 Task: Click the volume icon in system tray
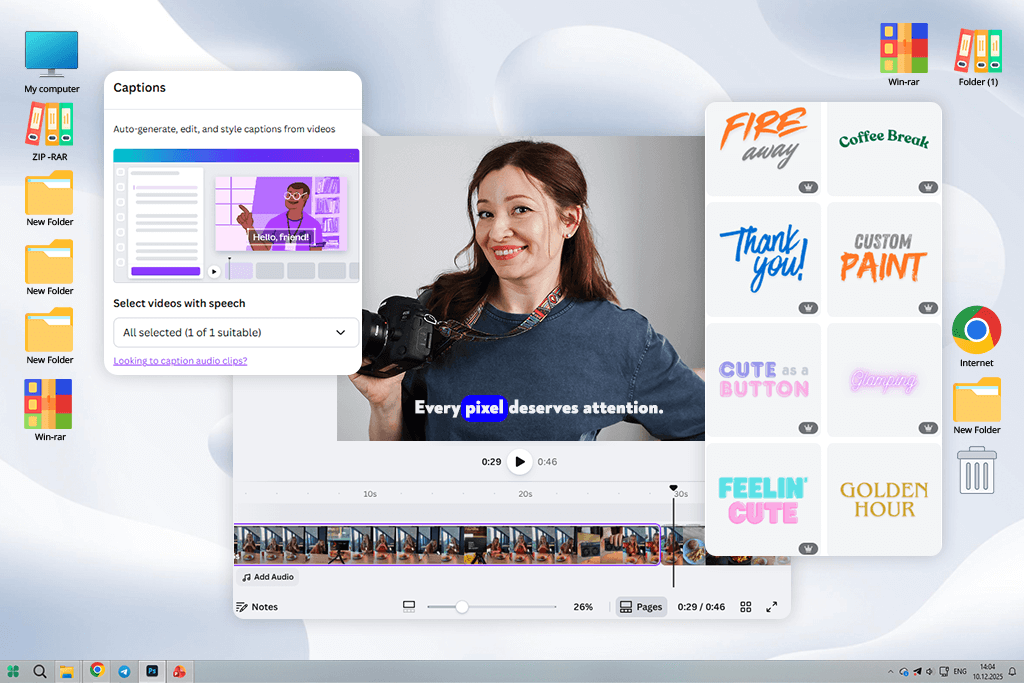click(x=929, y=671)
